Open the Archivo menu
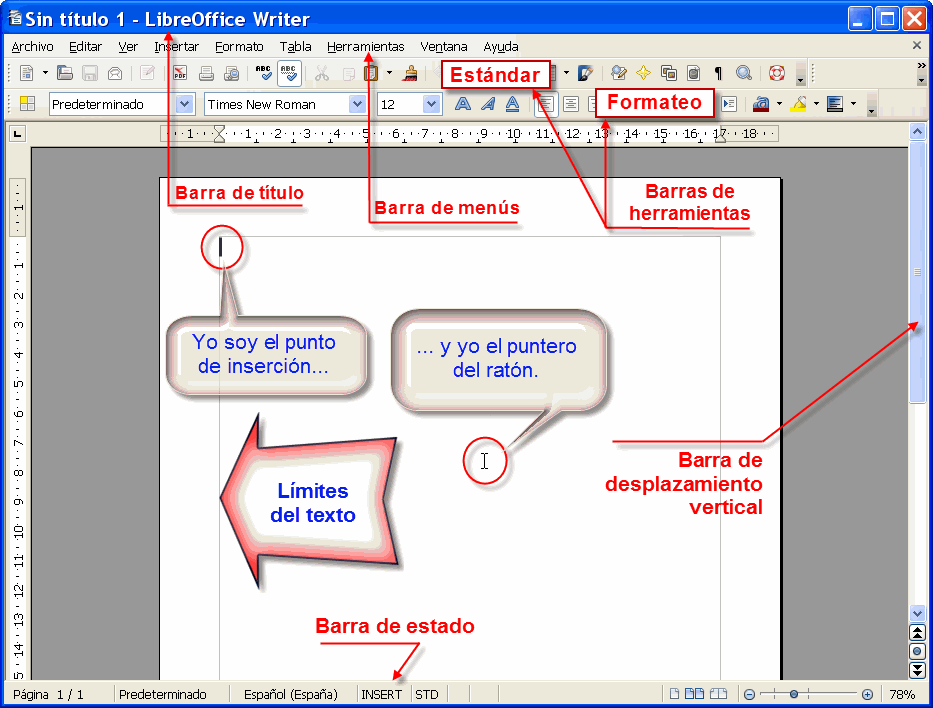Viewport: 933px width, 708px height. (32, 46)
